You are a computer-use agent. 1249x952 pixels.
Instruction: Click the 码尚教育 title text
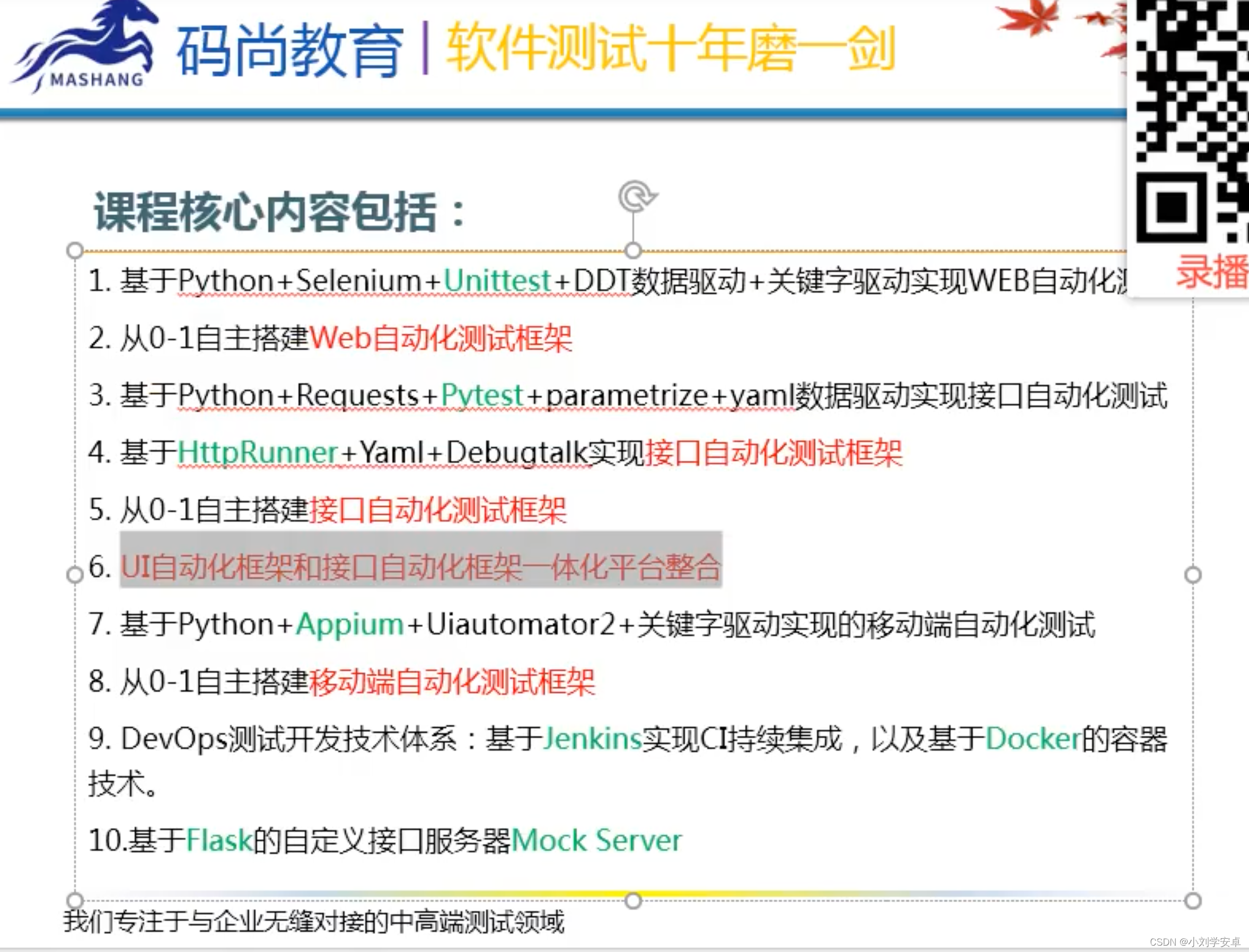[x=289, y=51]
